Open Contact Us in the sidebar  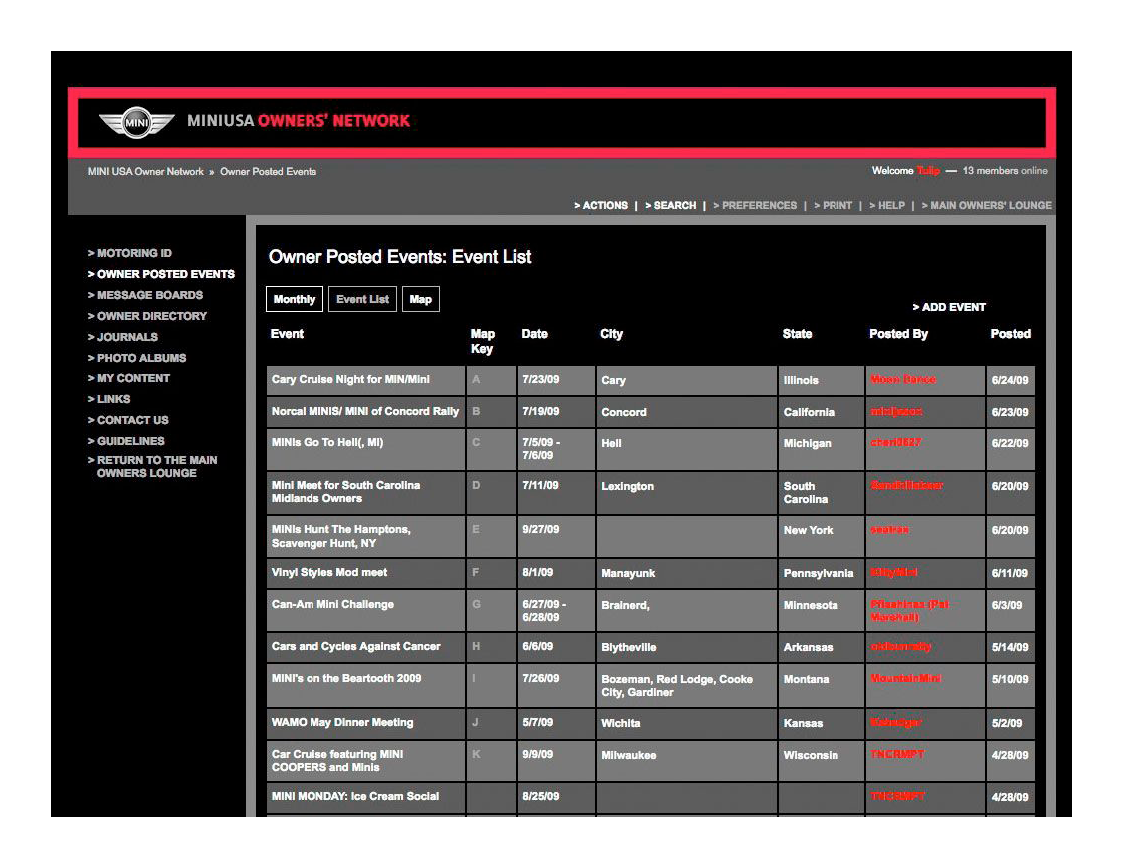(x=128, y=420)
